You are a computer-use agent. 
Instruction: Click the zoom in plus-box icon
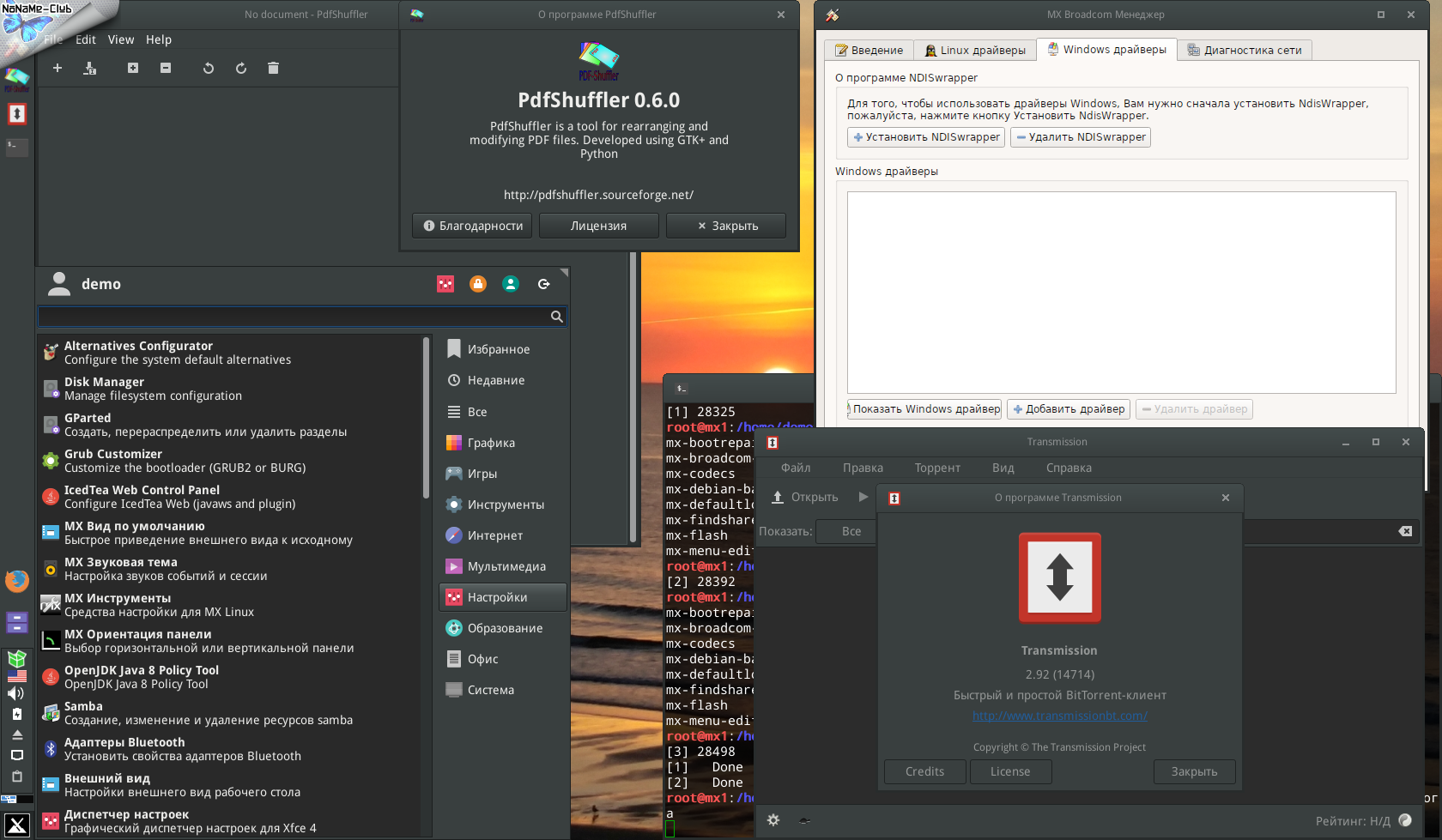pos(133,69)
